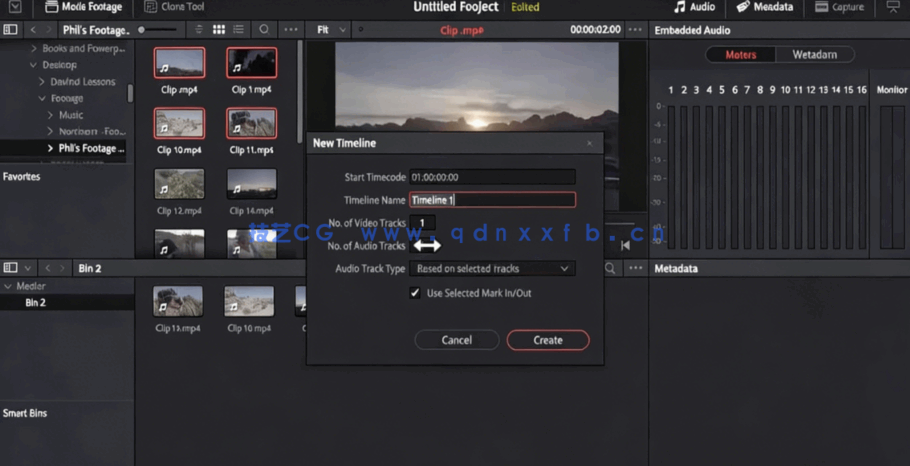The width and height of the screenshot is (910, 466).
Task: Select Clip 10.mp4 thumbnail in Bin 2
Action: (249, 301)
